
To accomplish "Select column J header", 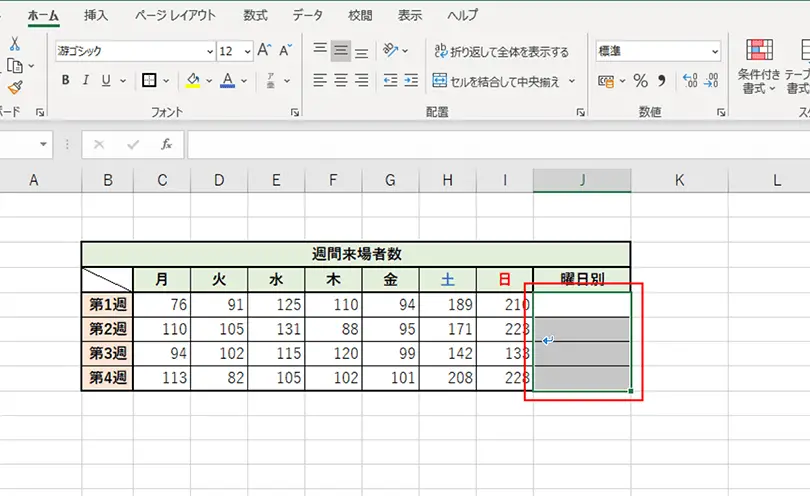I will (582, 180).
